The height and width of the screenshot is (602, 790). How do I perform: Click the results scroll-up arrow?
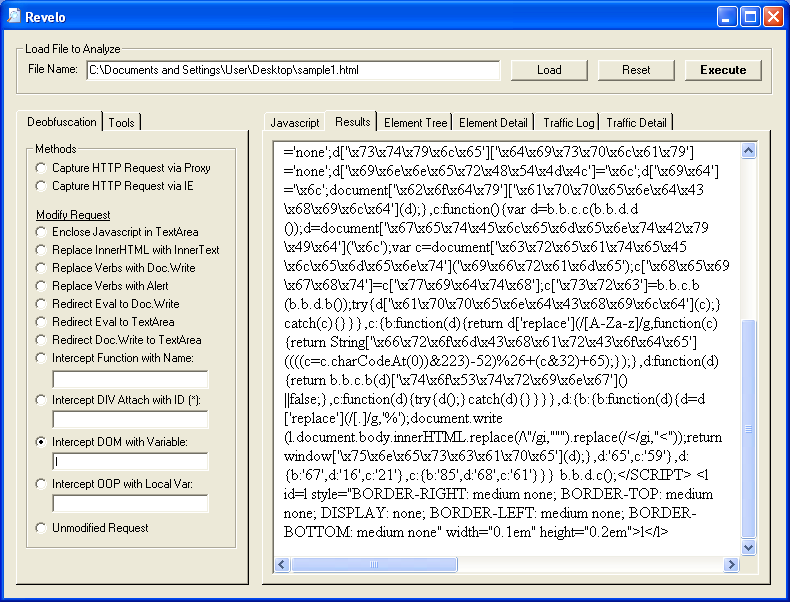748,151
